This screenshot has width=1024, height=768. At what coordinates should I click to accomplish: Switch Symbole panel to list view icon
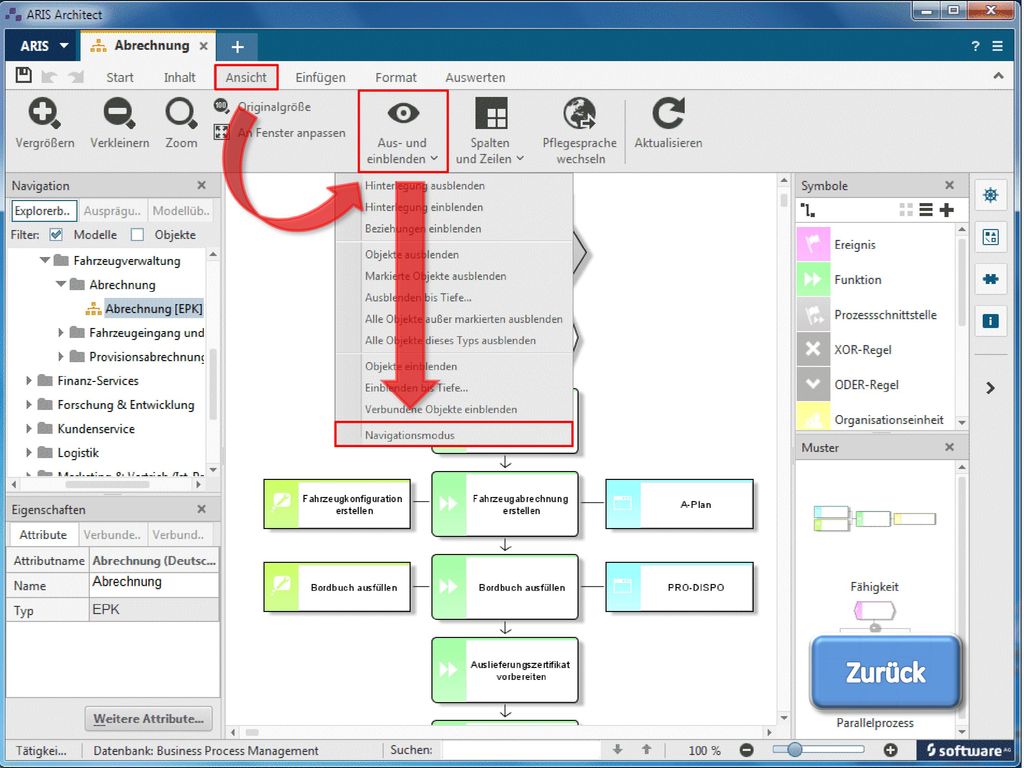926,210
